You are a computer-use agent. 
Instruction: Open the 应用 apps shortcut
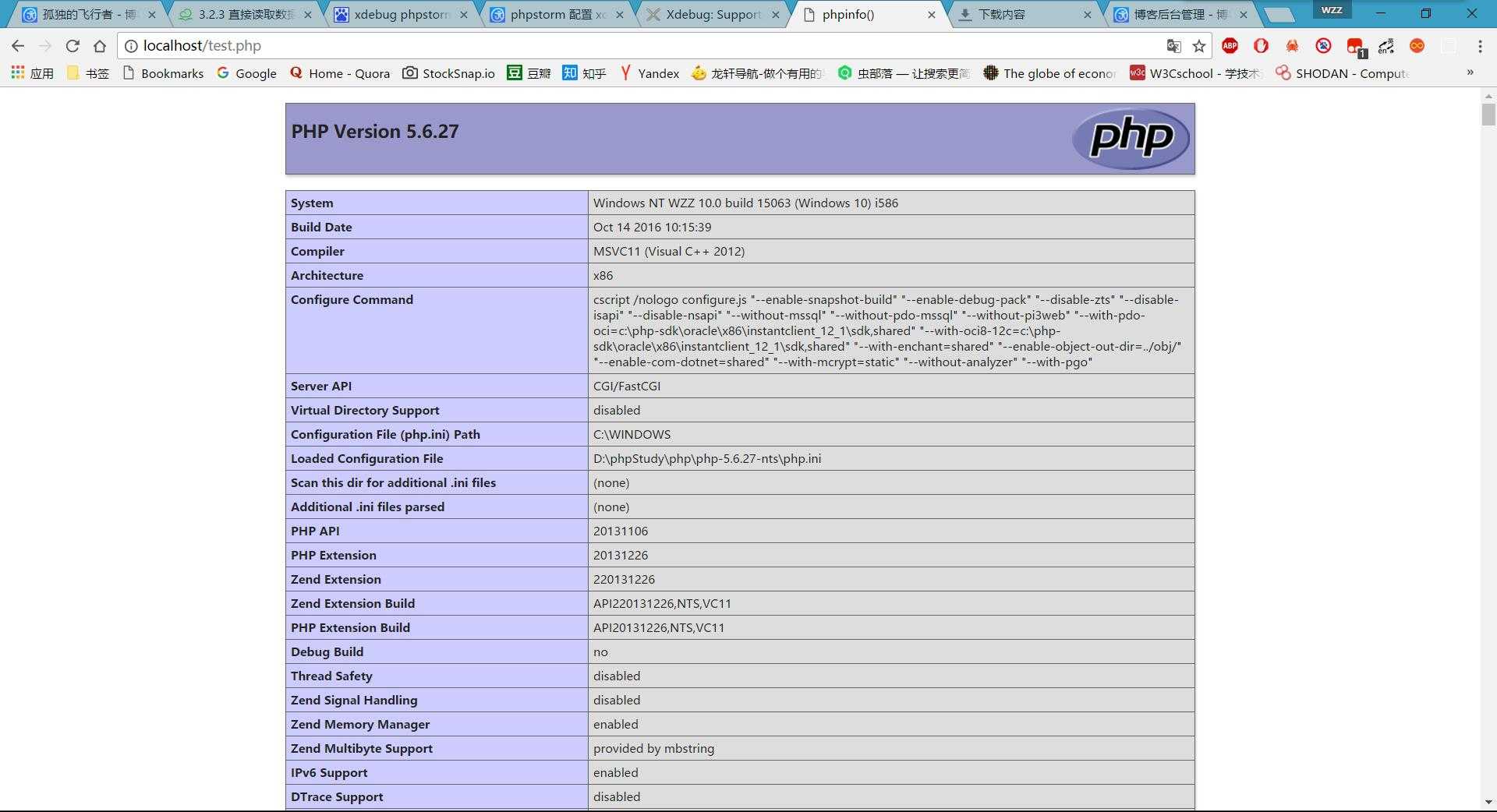pyautogui.click(x=33, y=73)
